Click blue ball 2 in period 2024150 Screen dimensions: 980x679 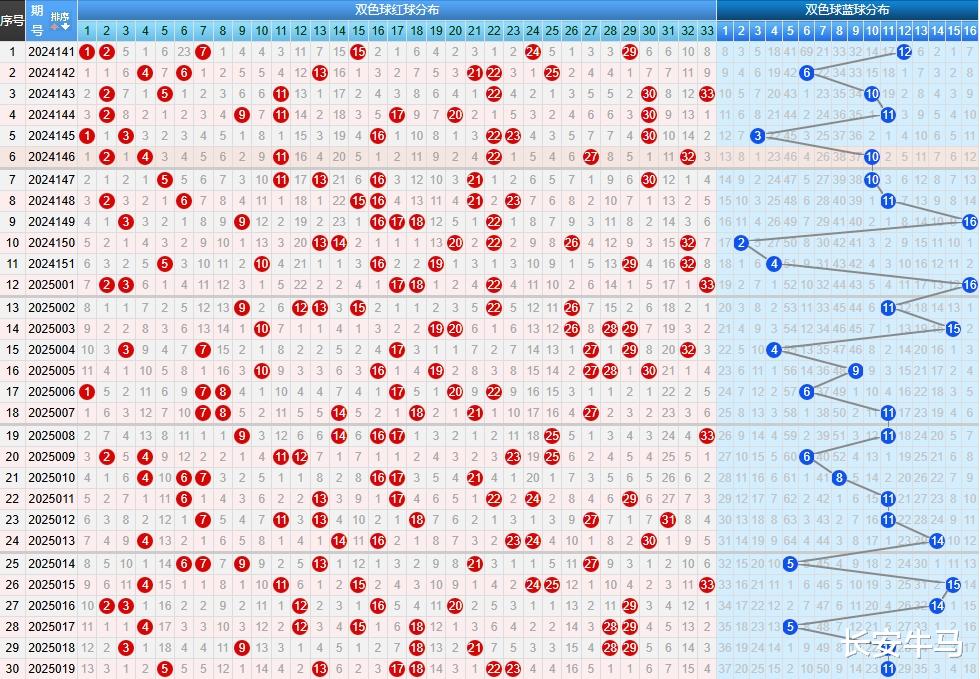741,243
